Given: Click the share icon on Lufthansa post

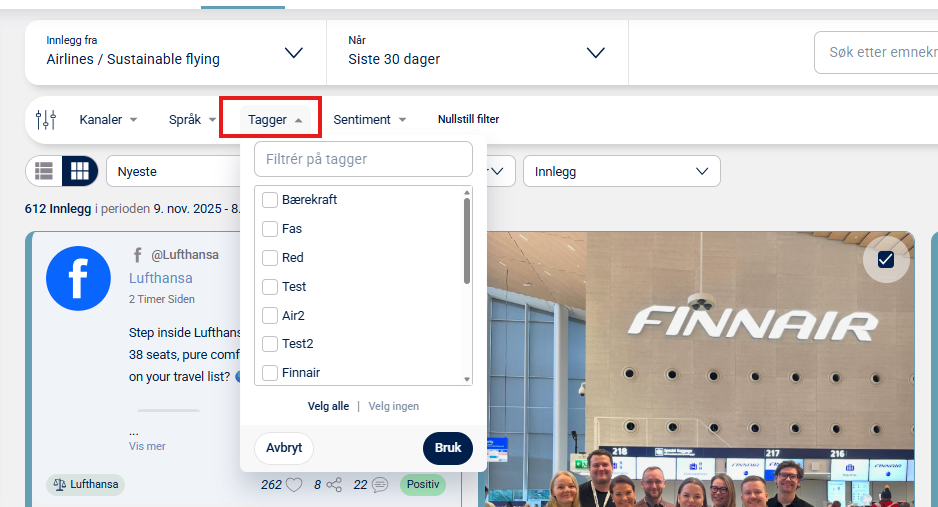Looking at the screenshot, I should point(334,484).
